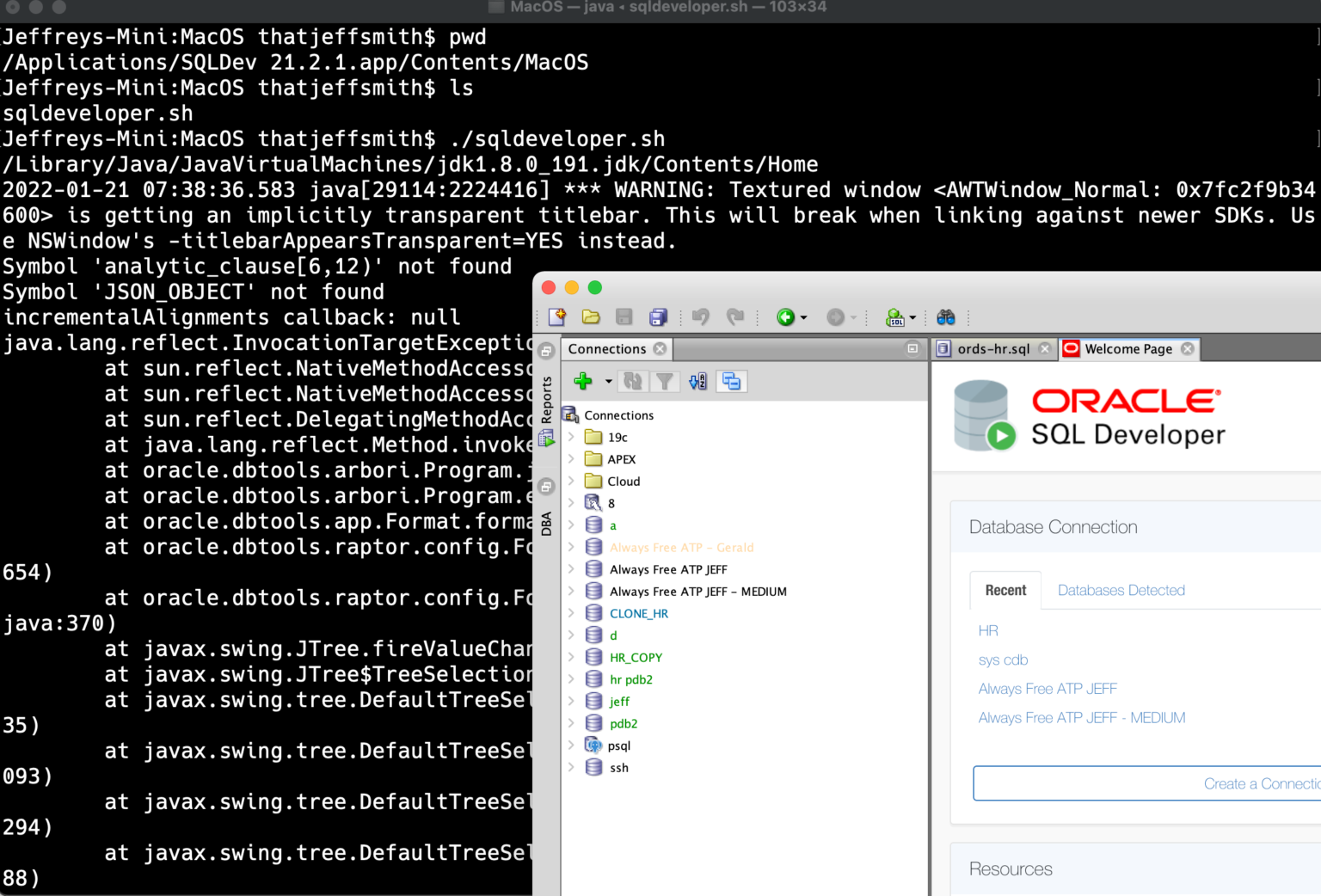Open the vertical Reports side tab
The height and width of the screenshot is (896, 1321).
click(546, 400)
